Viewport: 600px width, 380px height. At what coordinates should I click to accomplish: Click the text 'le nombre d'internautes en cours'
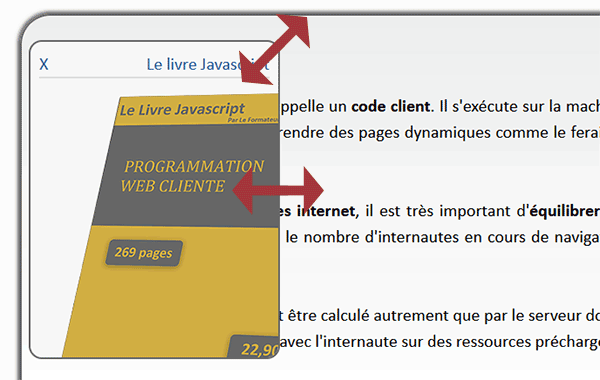click(406, 237)
